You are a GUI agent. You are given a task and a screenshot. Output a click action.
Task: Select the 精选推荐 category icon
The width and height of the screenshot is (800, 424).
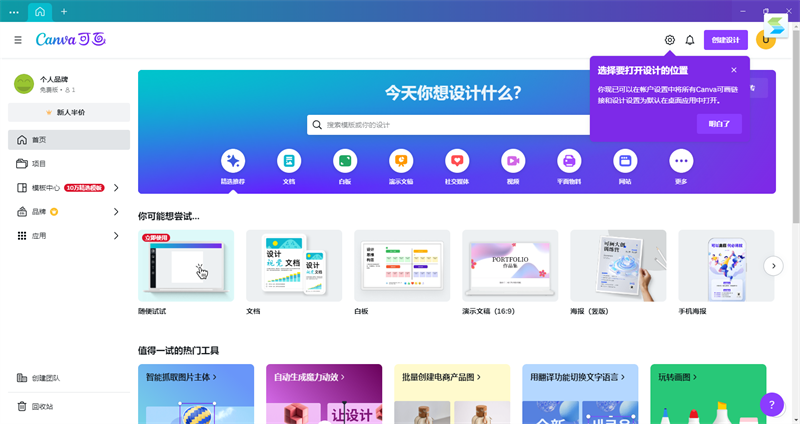tap(233, 161)
